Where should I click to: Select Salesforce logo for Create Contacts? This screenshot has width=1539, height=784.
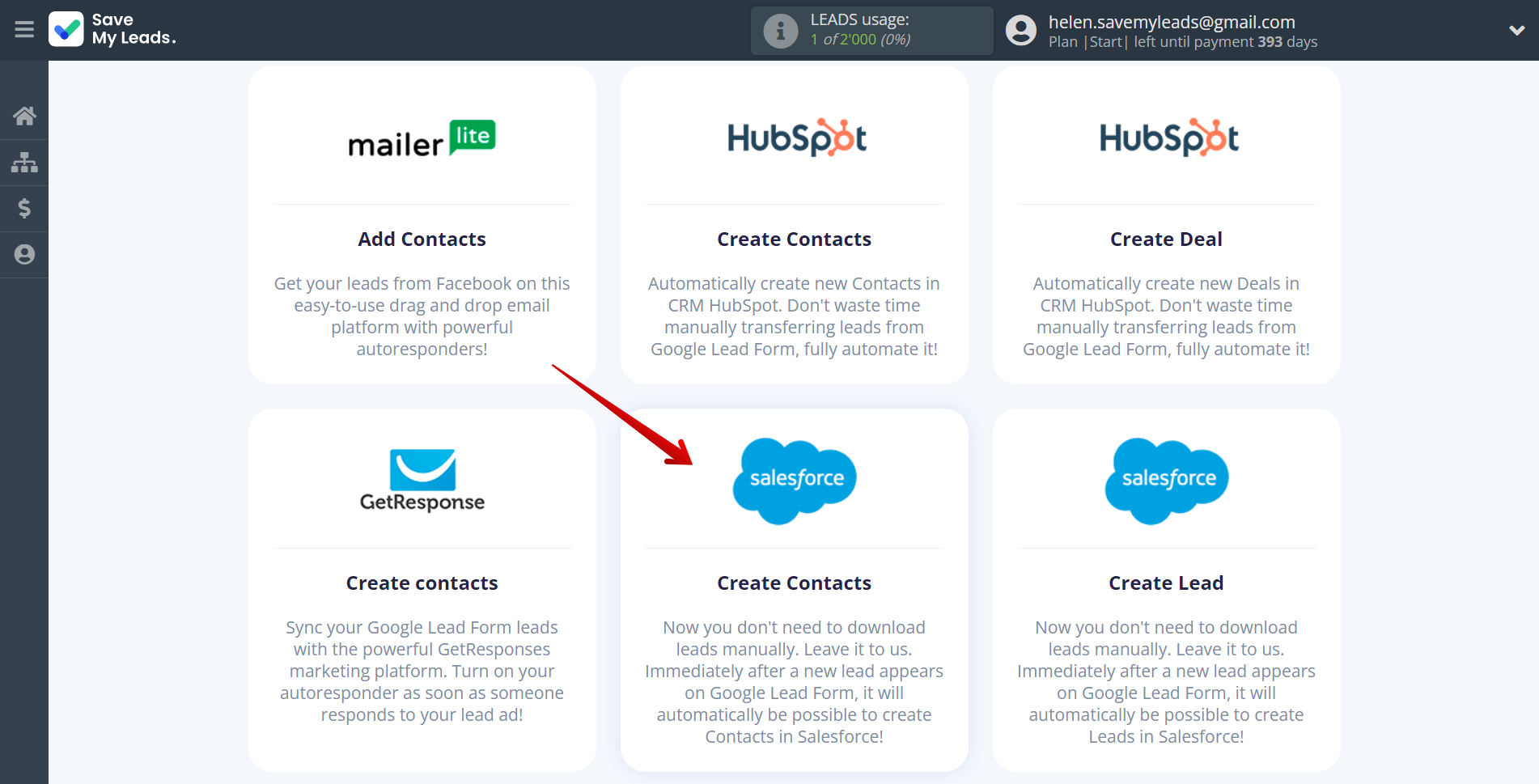795,481
